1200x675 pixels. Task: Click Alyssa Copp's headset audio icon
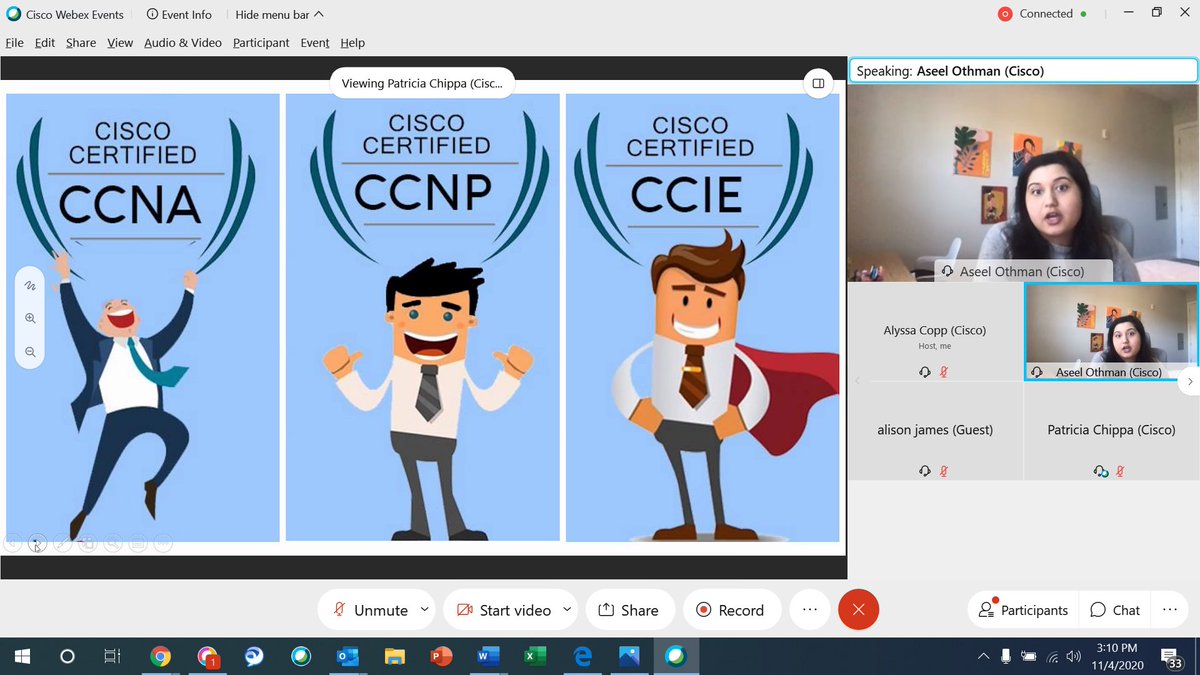tap(926, 371)
